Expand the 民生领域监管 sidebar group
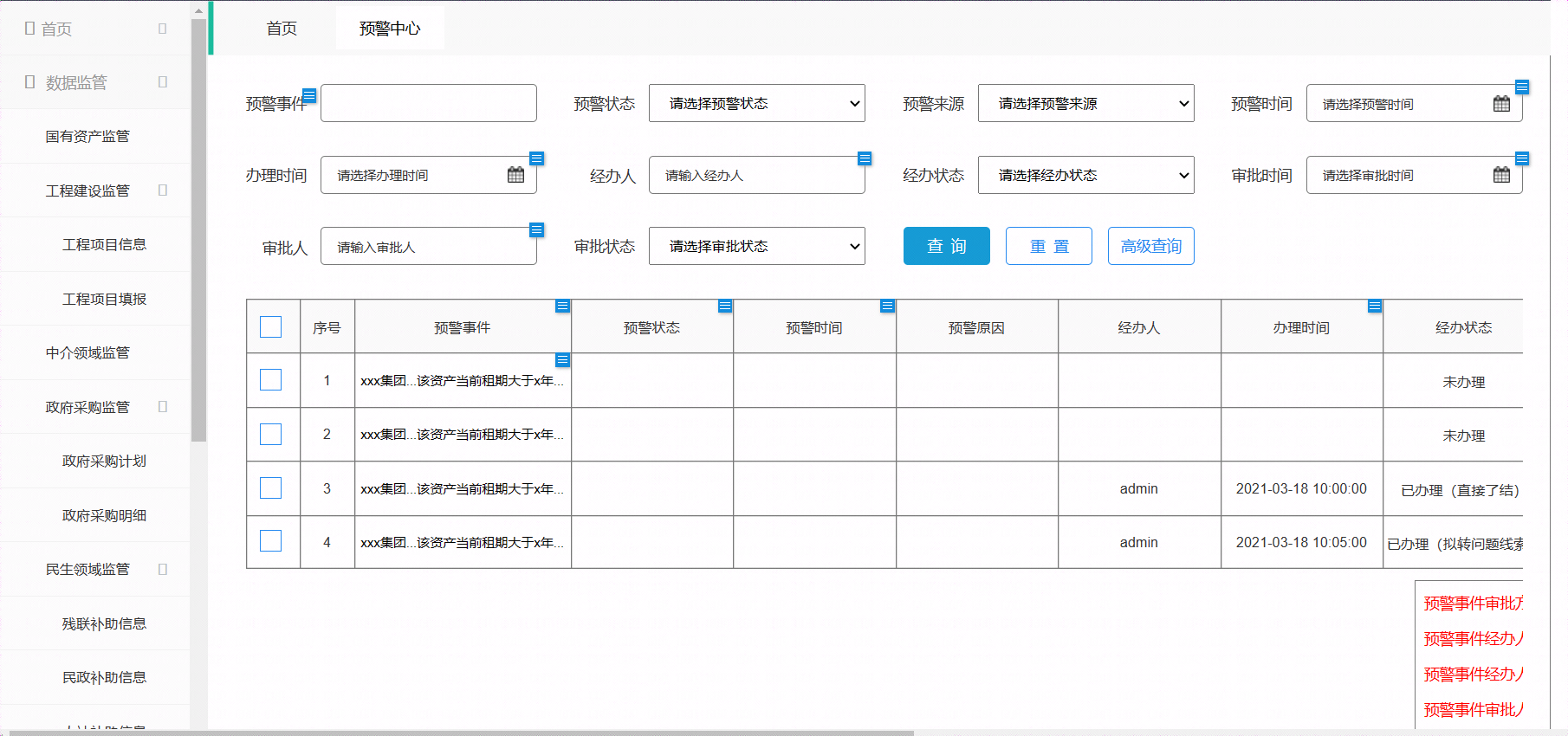Screen dimensions: 1568x736 [163, 569]
